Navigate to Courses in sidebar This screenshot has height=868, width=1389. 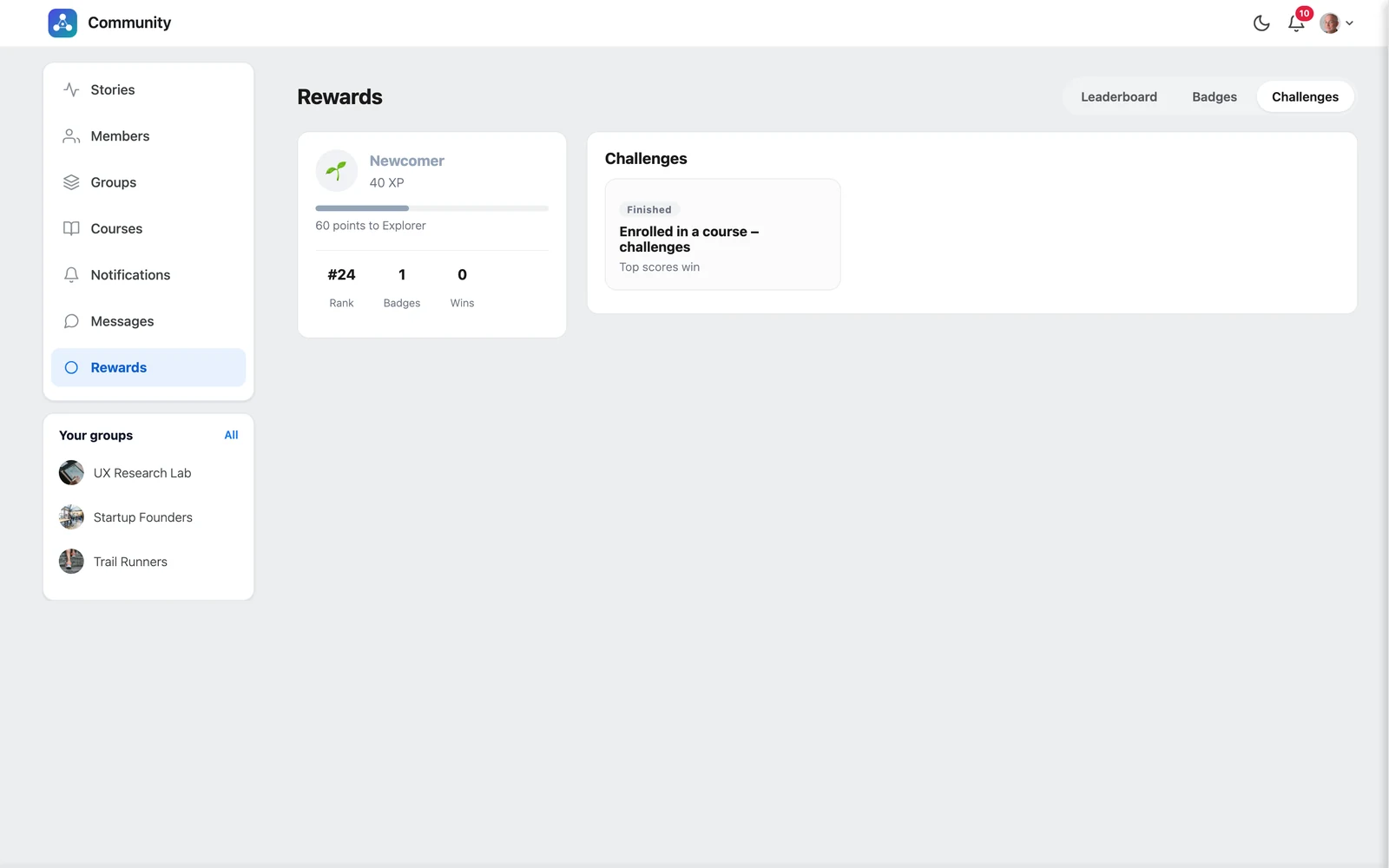[x=148, y=228]
